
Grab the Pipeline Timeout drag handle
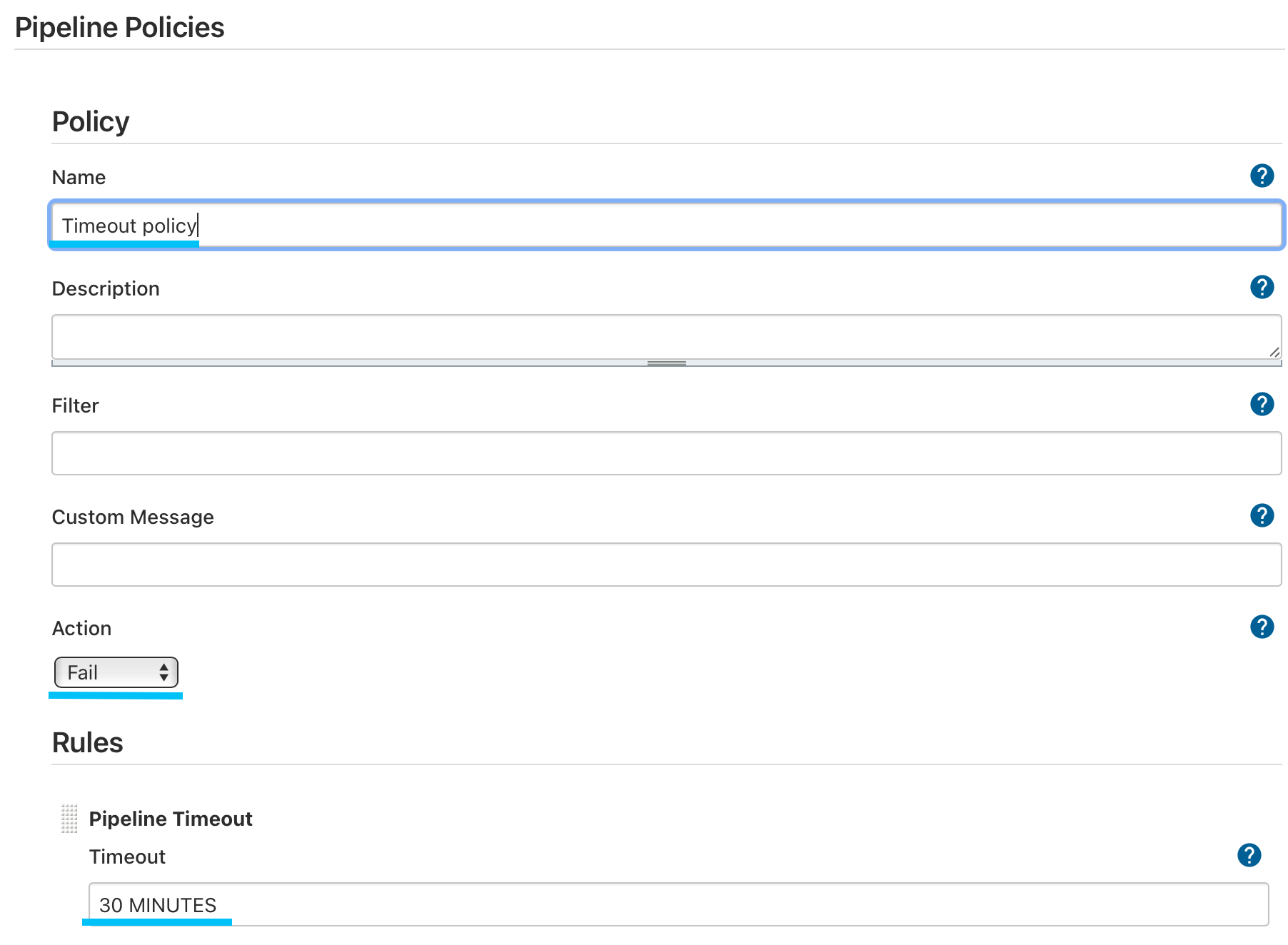pos(69,819)
